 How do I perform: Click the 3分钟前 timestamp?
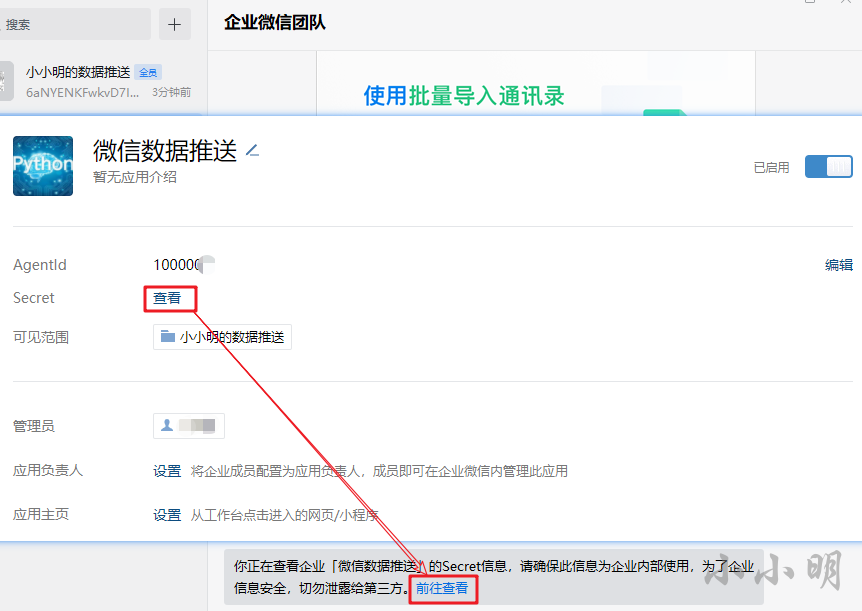(x=172, y=92)
